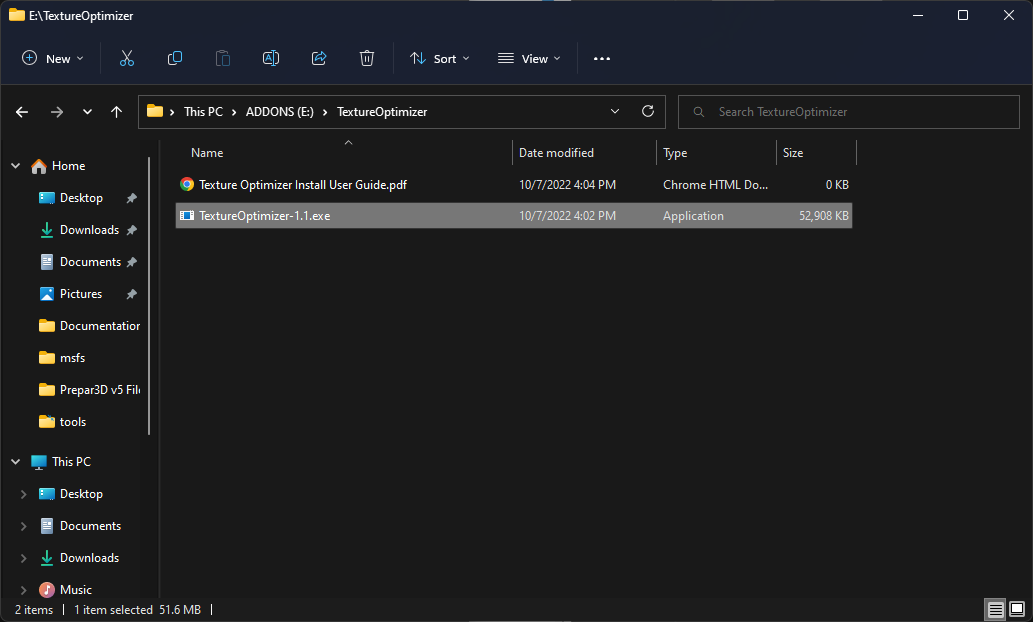Click the folder icon in address bar

[155, 111]
